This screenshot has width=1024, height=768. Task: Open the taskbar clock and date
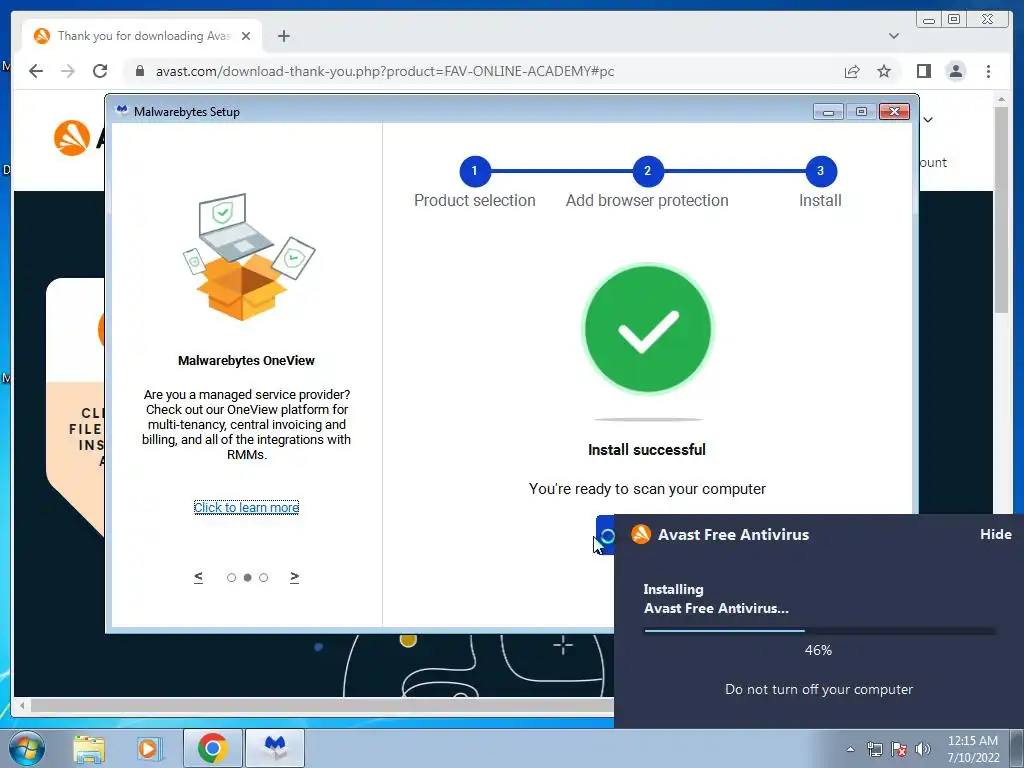pyautogui.click(x=973, y=749)
